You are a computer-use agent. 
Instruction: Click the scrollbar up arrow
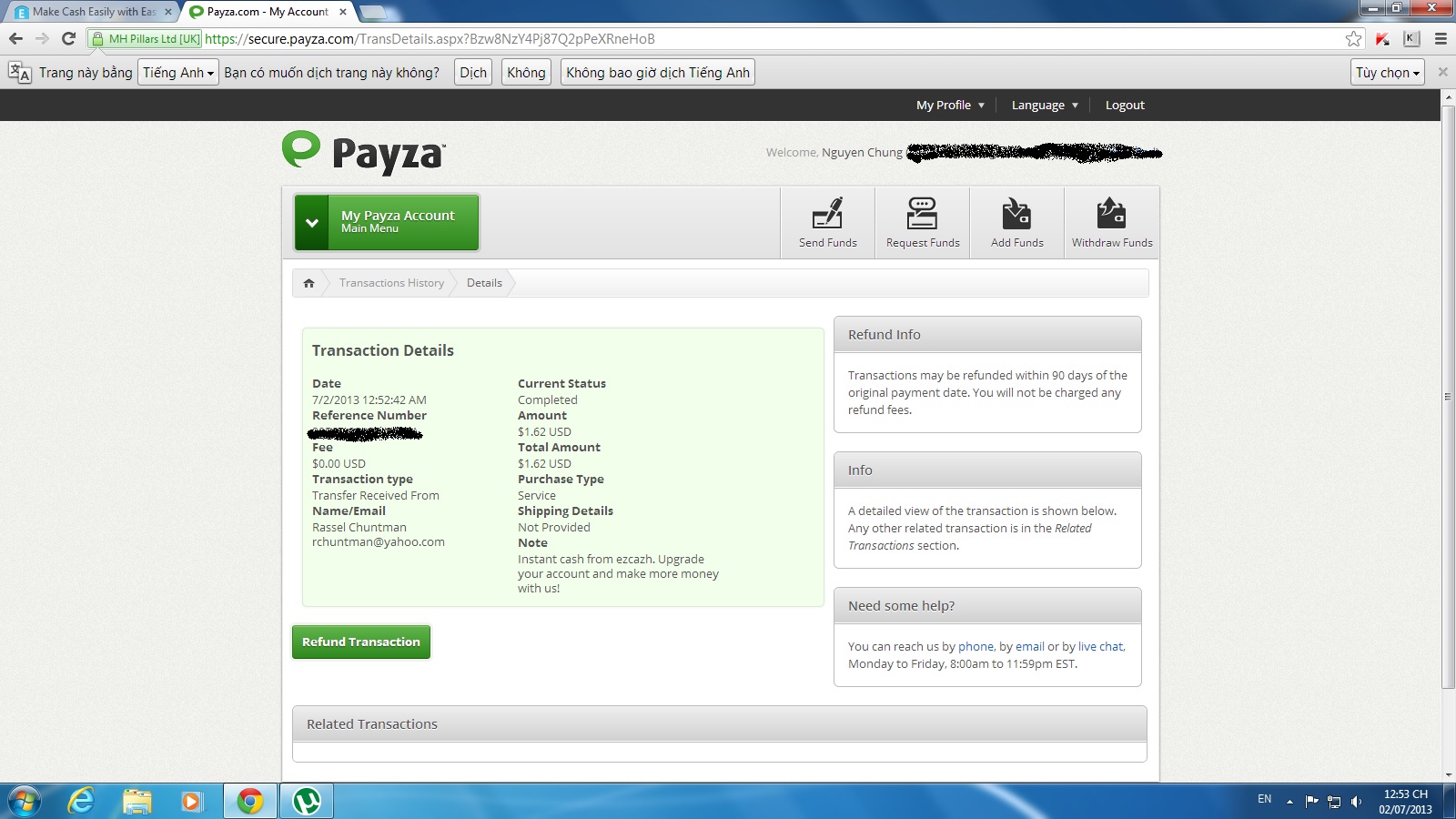(x=1448, y=96)
